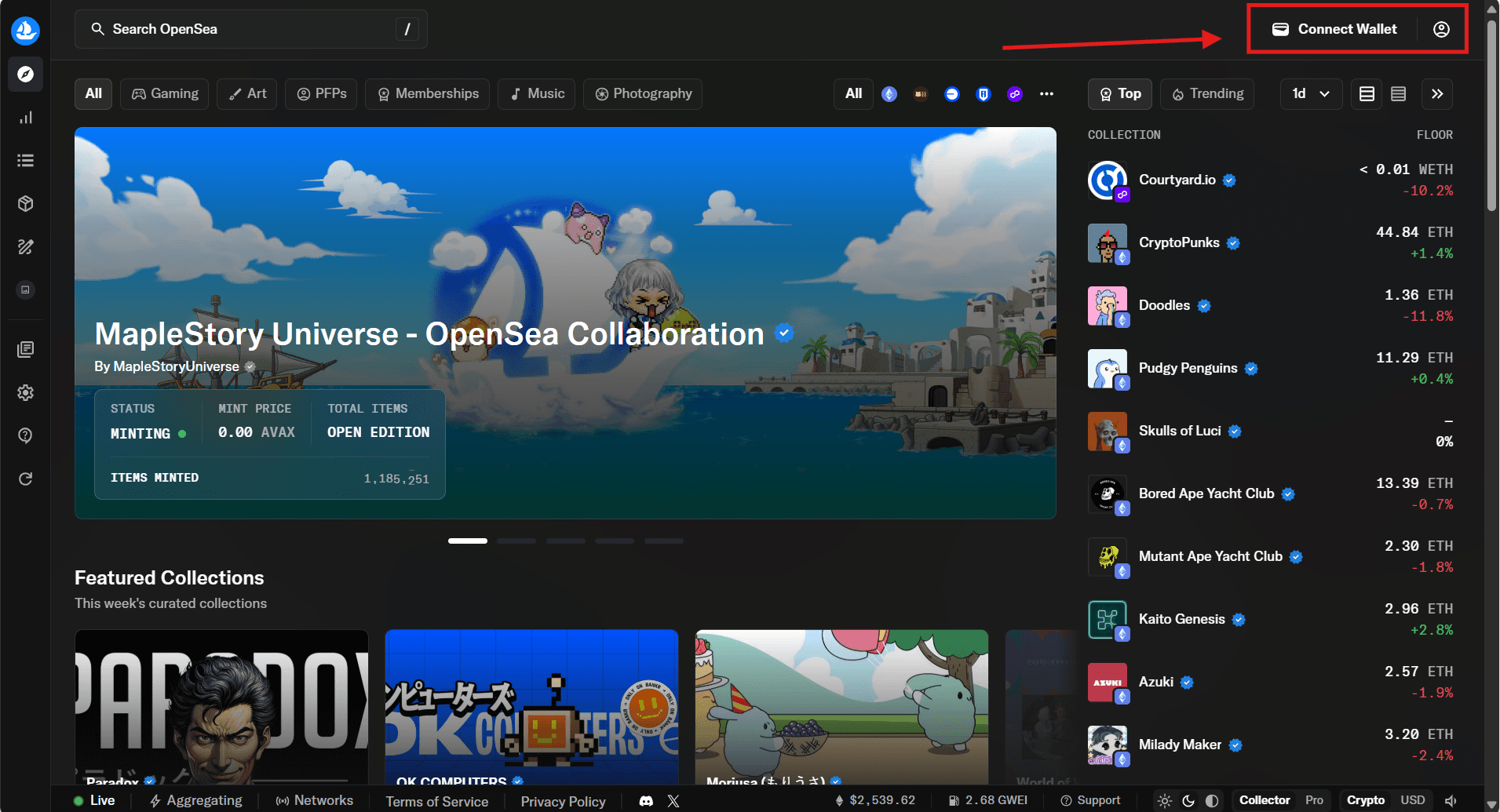Click the gas price 2.68 GWEI indicator
The image size is (1500, 812).
point(988,800)
